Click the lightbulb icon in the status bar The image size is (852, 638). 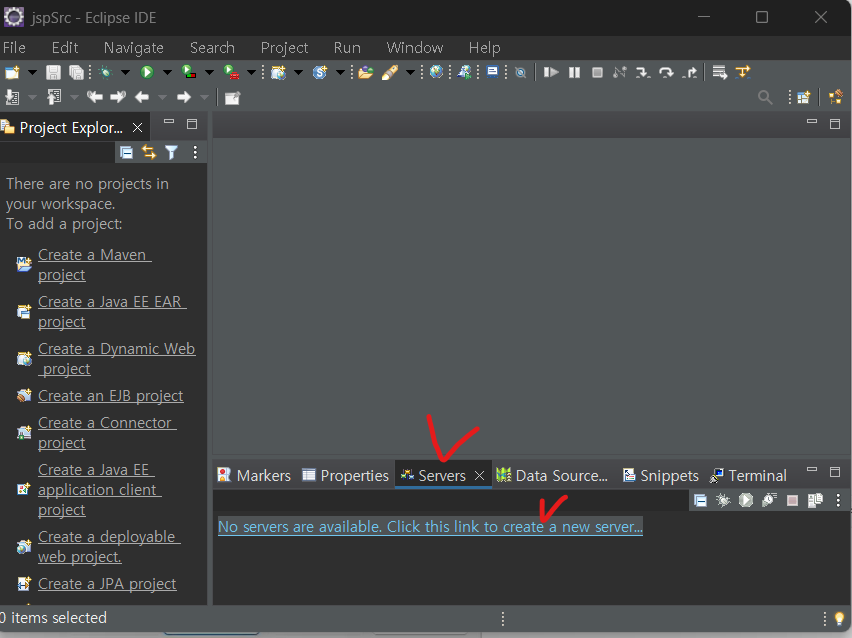point(839,619)
